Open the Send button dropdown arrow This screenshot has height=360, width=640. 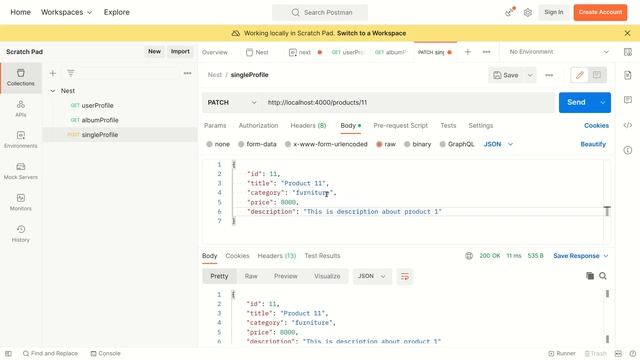tap(602, 102)
